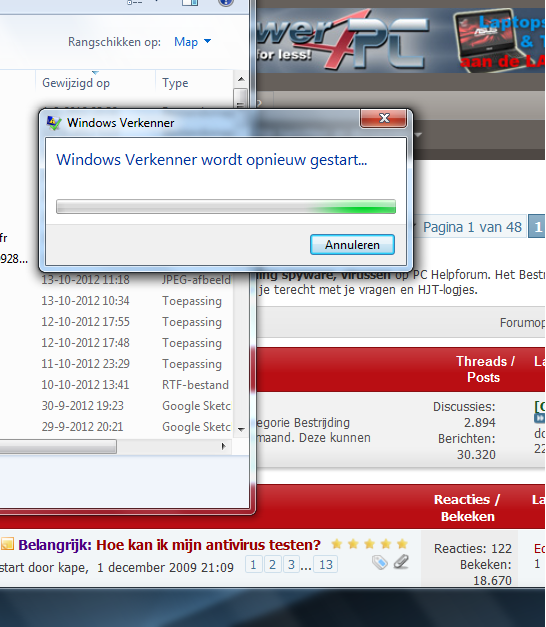Go to page 2 of the antivirus thread

tap(272, 565)
